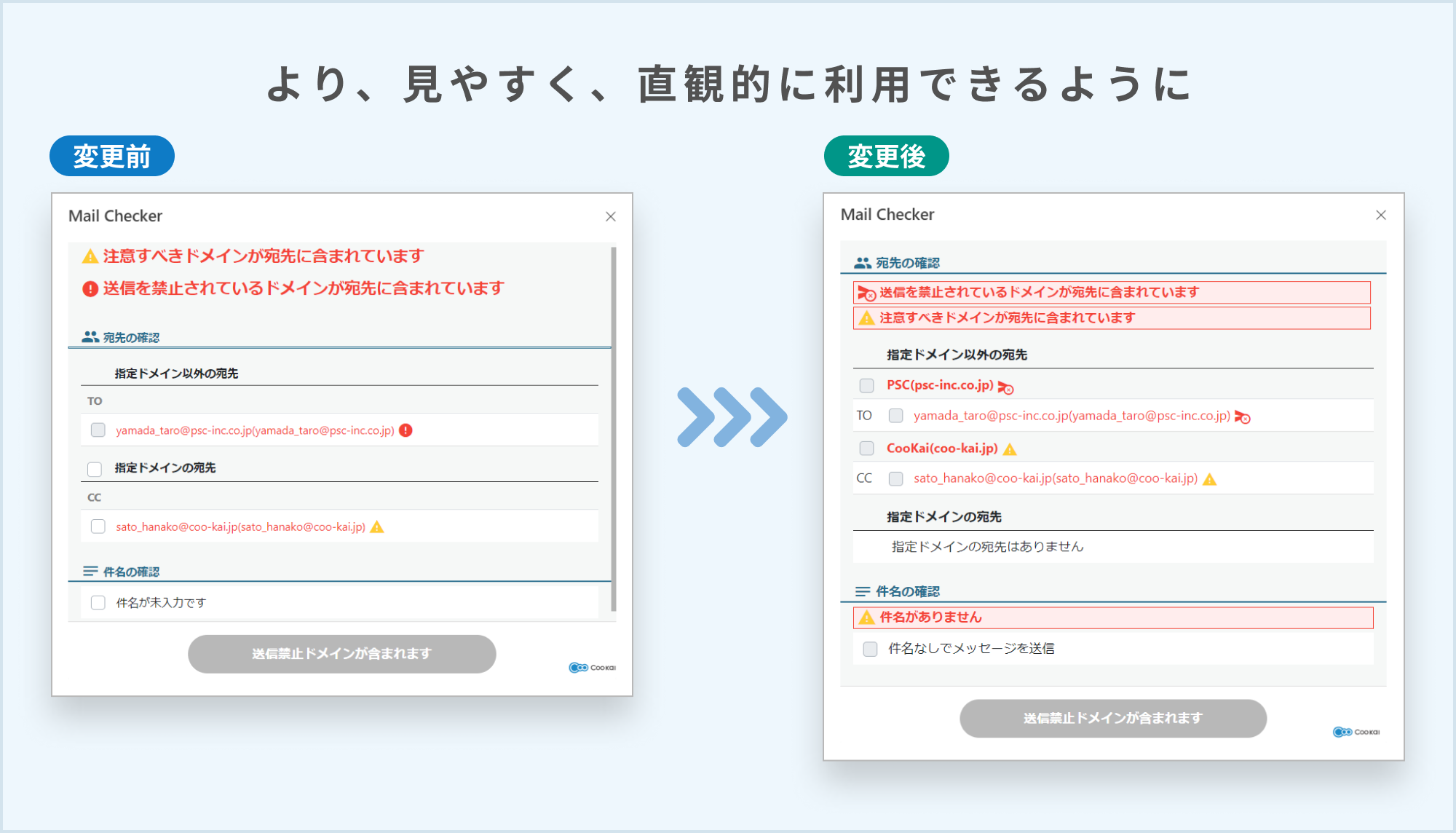The height and width of the screenshot is (833, 1456).
Task: Click the 変更後 green label
Action: (886, 156)
